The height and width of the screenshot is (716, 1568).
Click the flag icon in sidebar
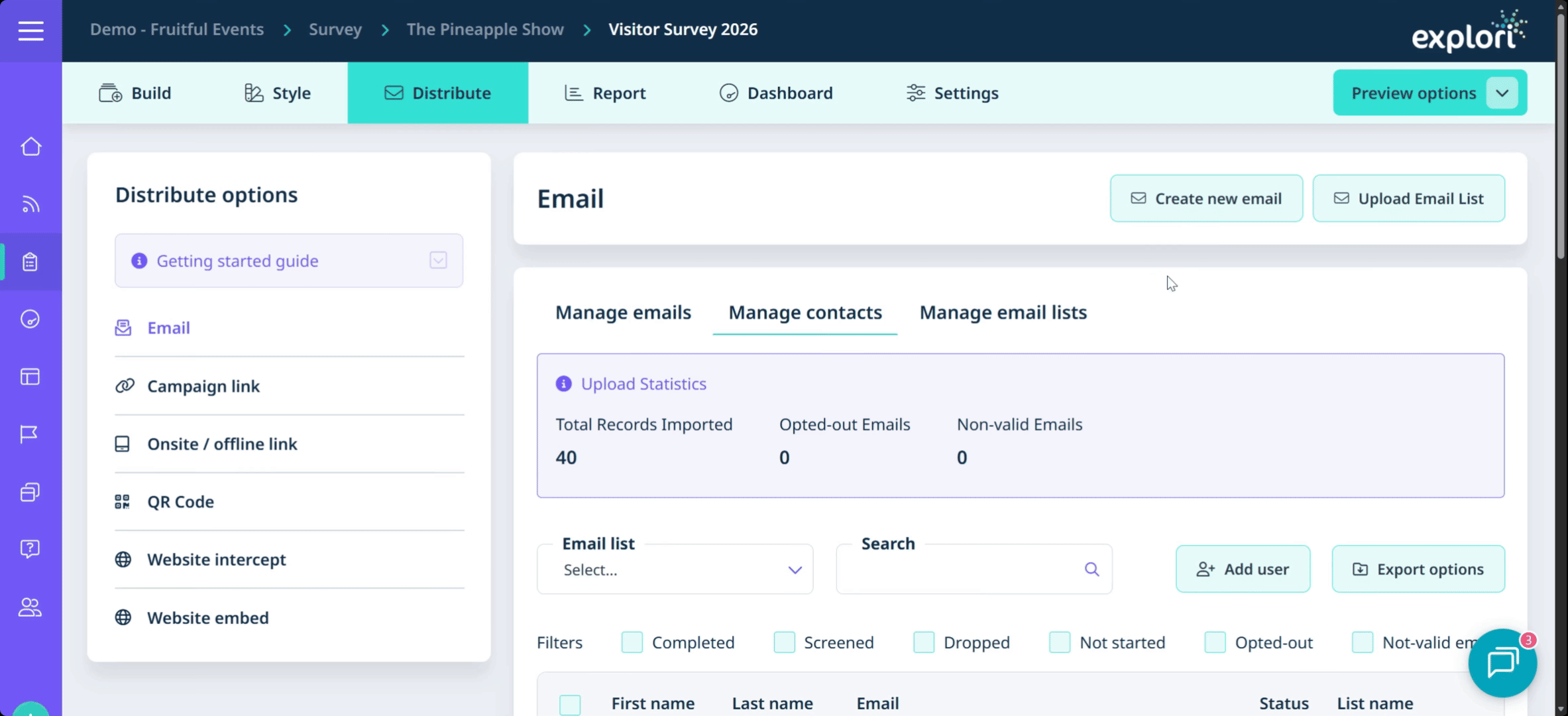point(29,434)
